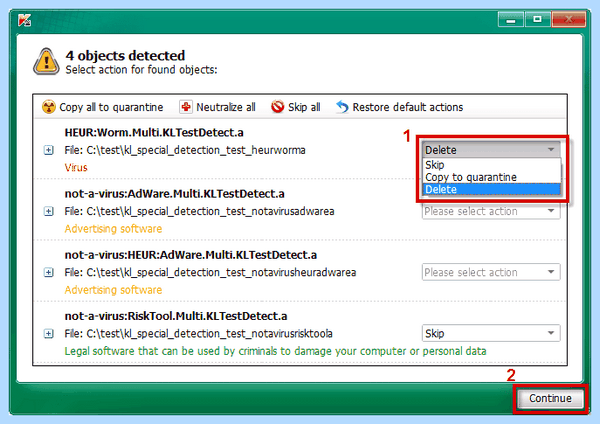Select the not-a-virus:AdWare.Multi.KLTestDetect.a heading
This screenshot has height=424, width=600.
click(174, 194)
